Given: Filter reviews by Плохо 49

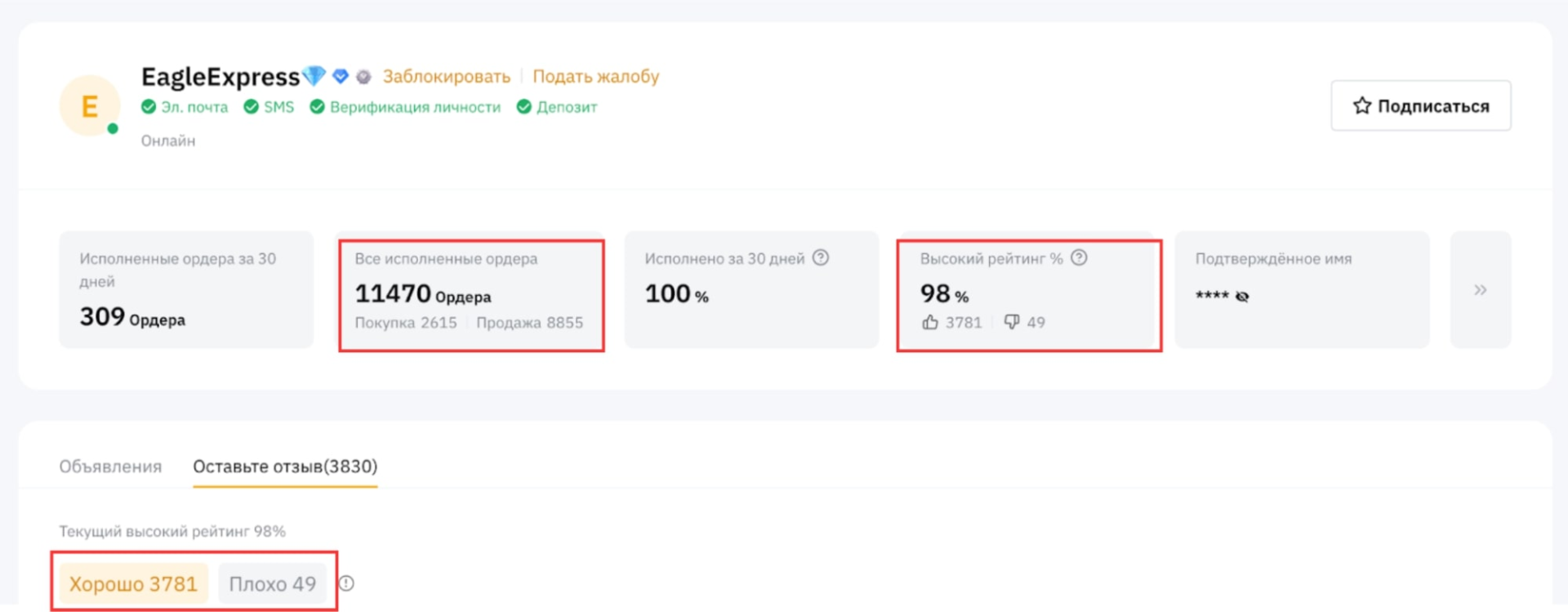Looking at the screenshot, I should (x=272, y=583).
